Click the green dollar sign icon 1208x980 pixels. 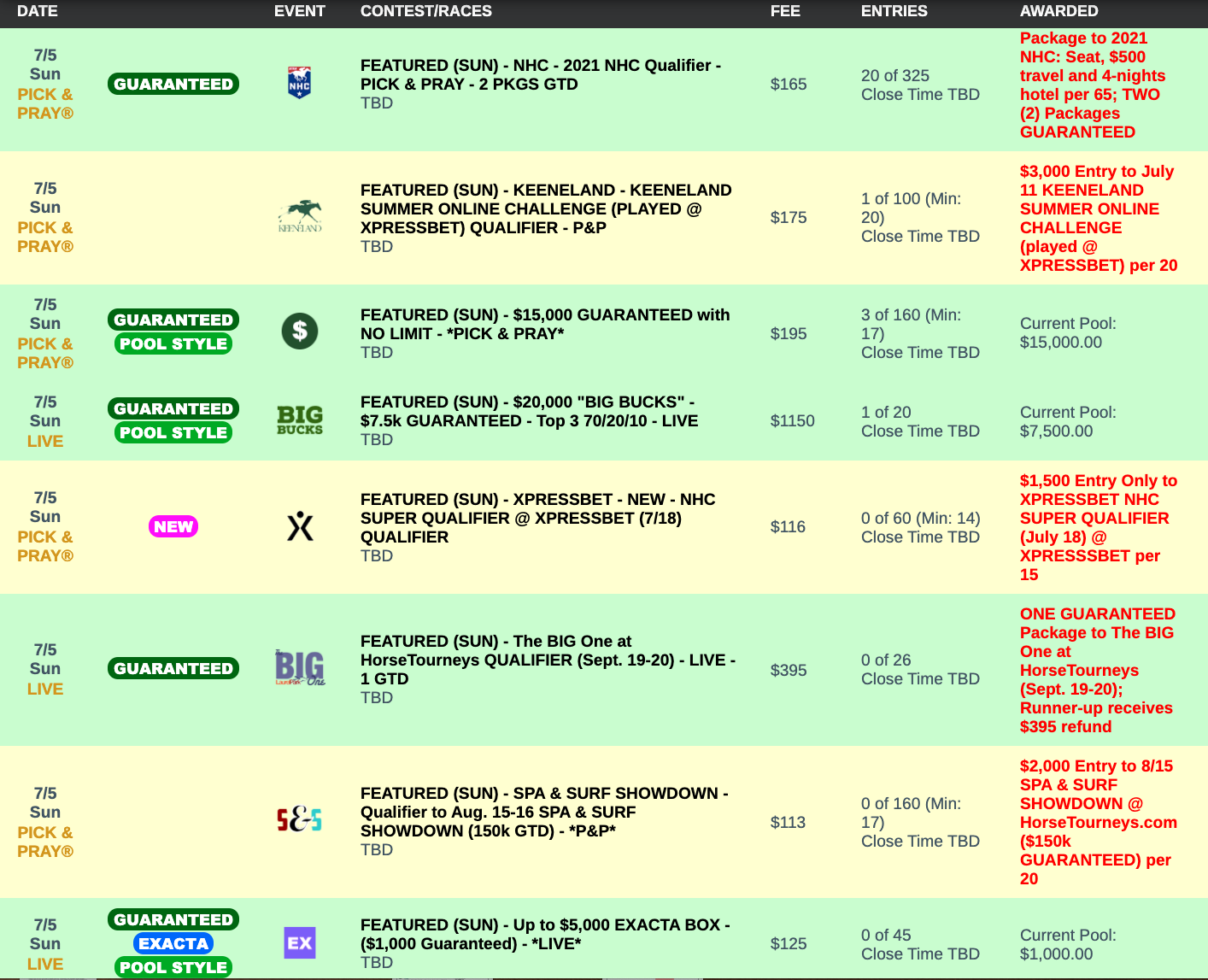(x=300, y=331)
